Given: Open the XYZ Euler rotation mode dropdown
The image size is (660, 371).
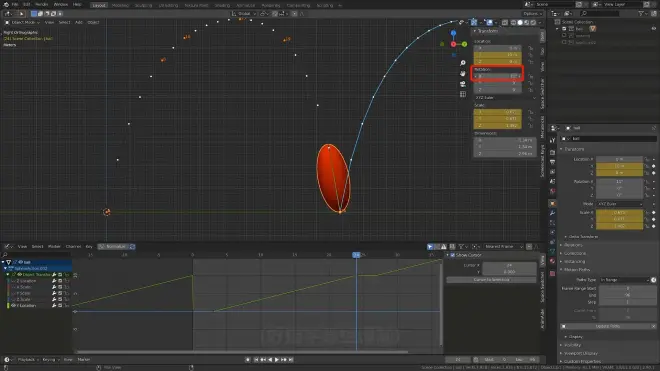Looking at the screenshot, I should 505,98.
